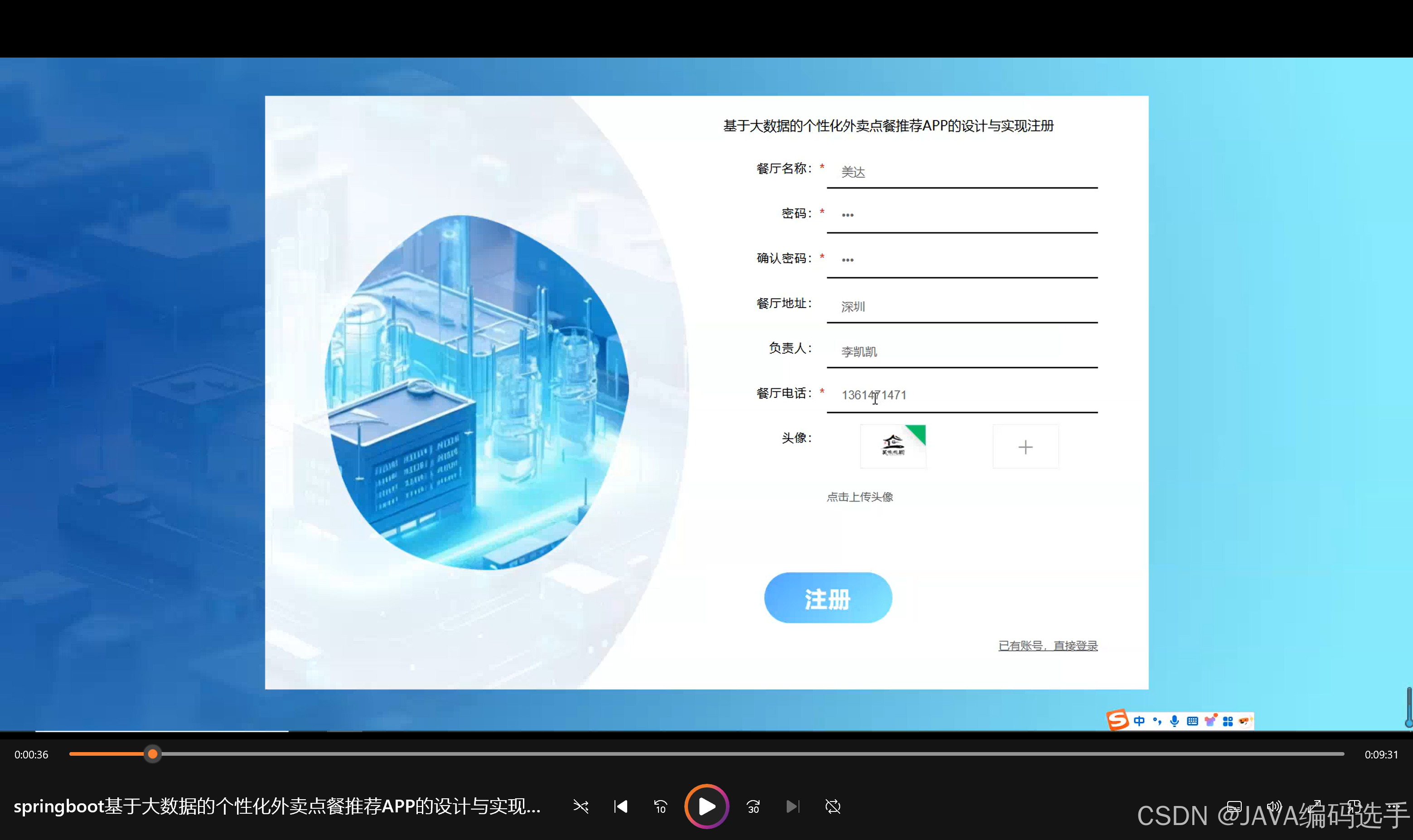The width and height of the screenshot is (1413, 840).
Task: Show subtitles for the video
Action: (1235, 806)
